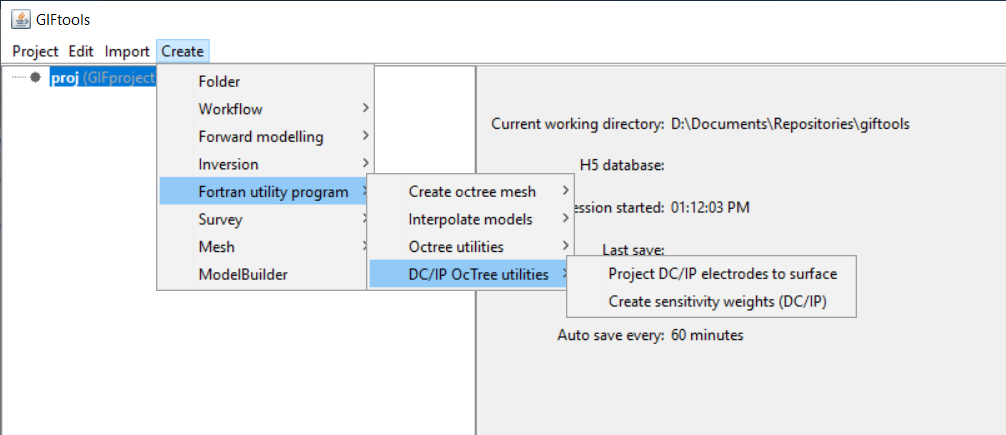Screen dimensions: 1006x435
Task: Click the GIFtools Java app icon
Action: pos(21,19)
